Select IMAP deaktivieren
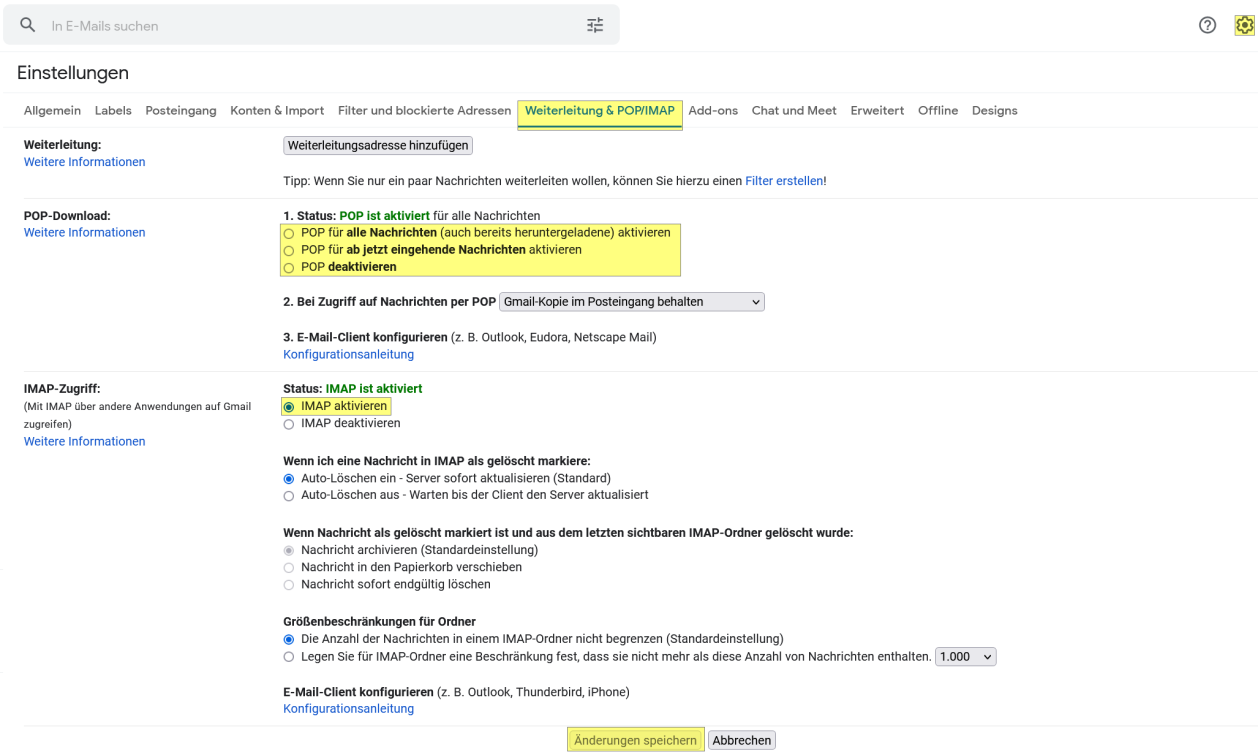Image resolution: width=1258 pixels, height=752 pixels. point(289,423)
